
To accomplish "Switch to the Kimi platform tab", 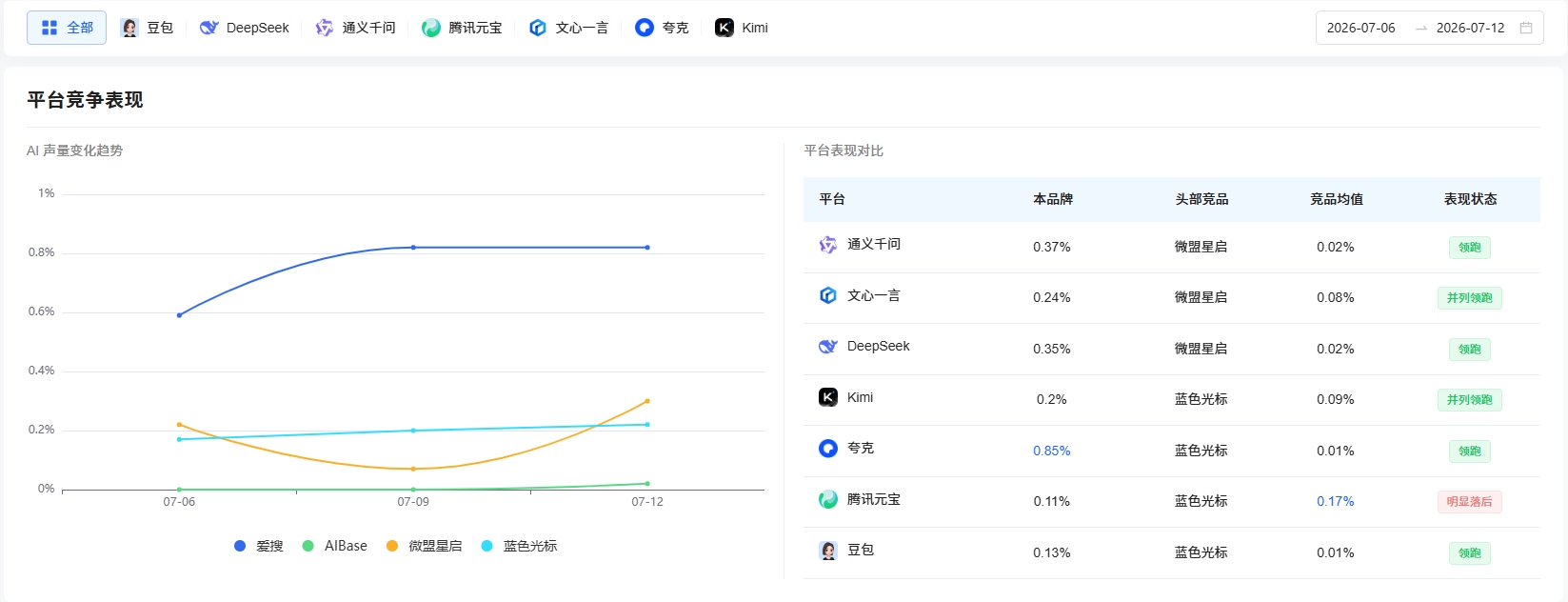I will (x=742, y=28).
